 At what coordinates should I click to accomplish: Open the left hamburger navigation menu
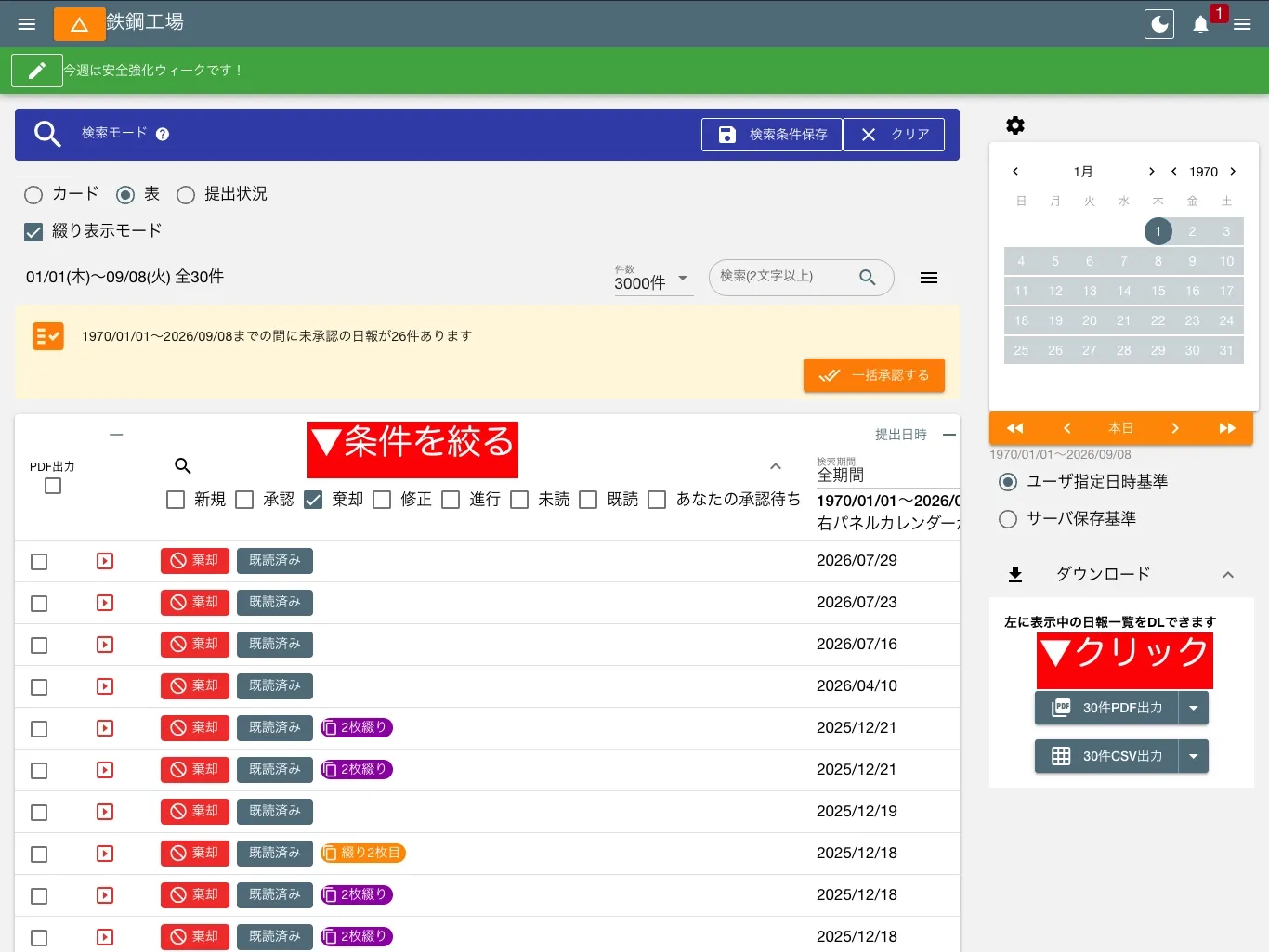point(27,24)
